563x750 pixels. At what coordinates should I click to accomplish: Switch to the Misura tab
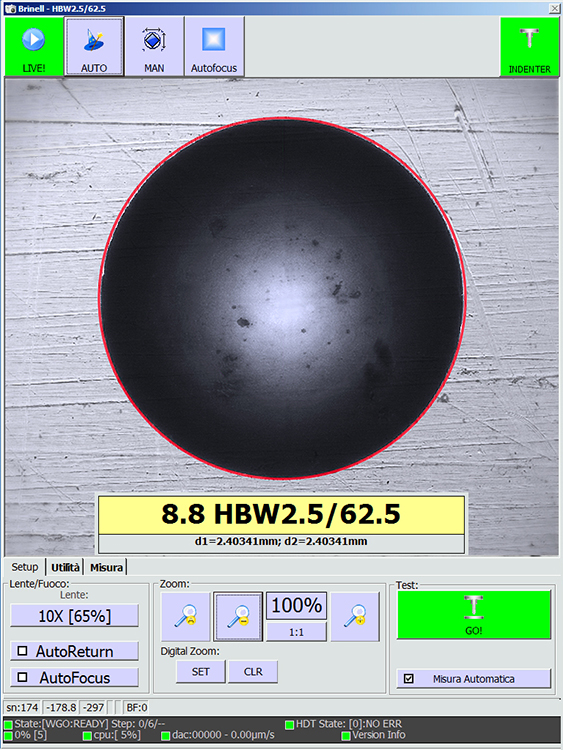click(x=106, y=567)
